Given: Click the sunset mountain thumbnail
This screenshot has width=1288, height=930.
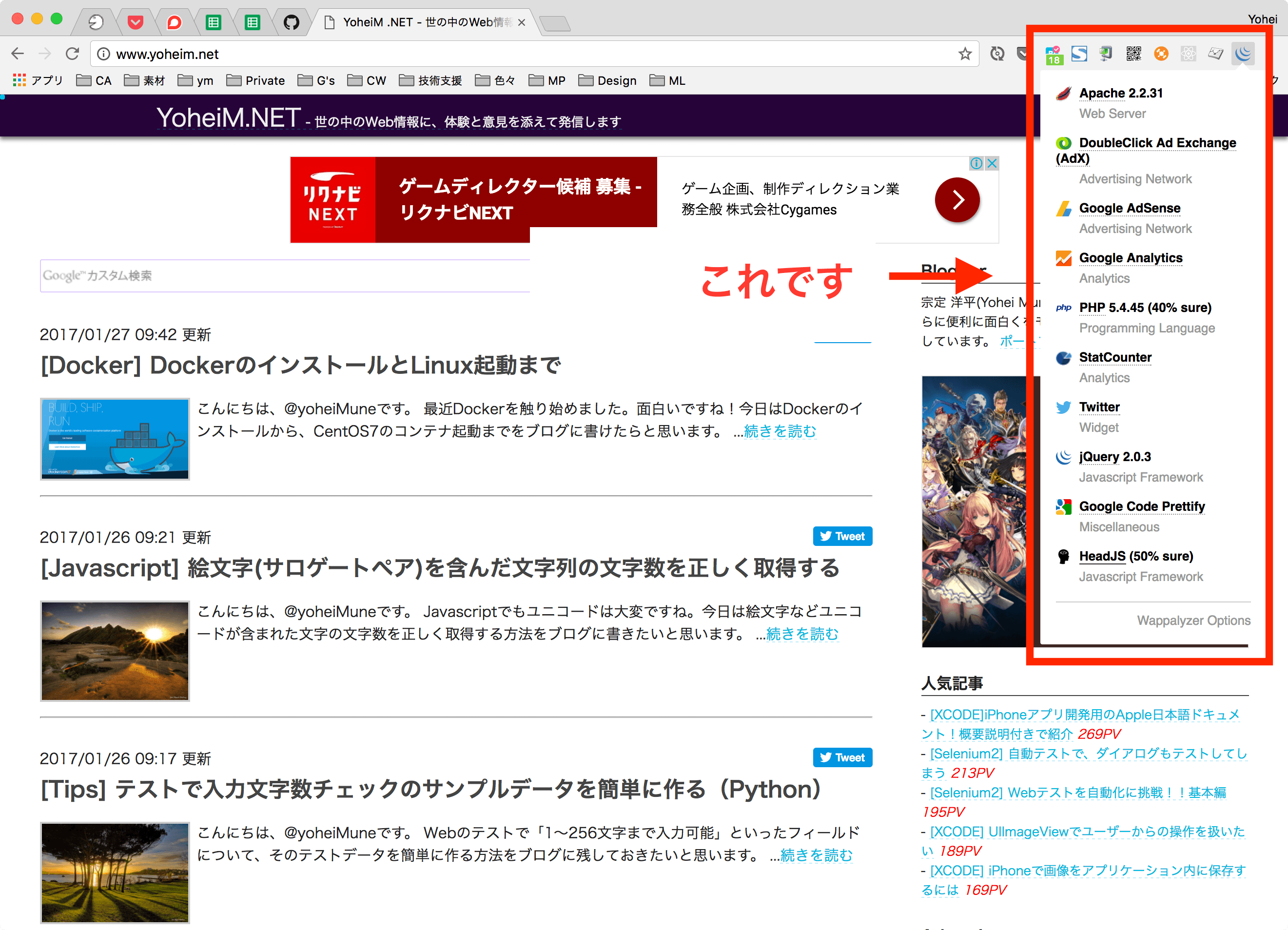Looking at the screenshot, I should [x=115, y=651].
